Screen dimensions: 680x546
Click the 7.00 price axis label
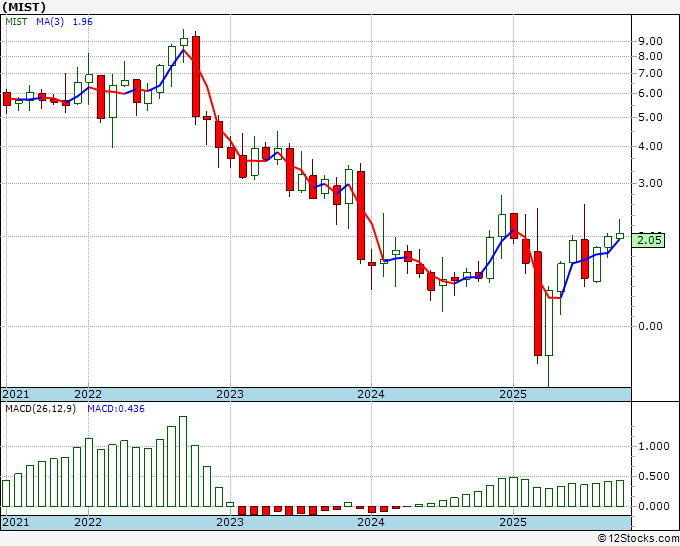(x=650, y=73)
